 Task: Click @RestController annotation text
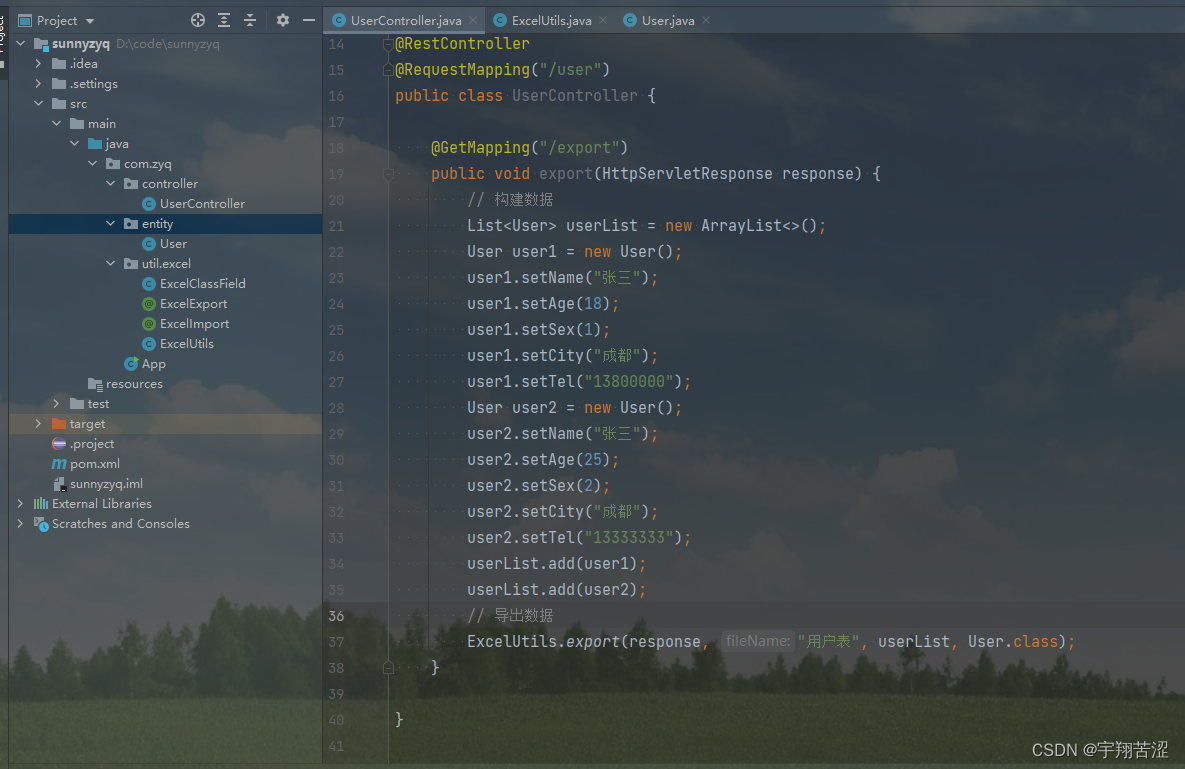click(x=462, y=44)
